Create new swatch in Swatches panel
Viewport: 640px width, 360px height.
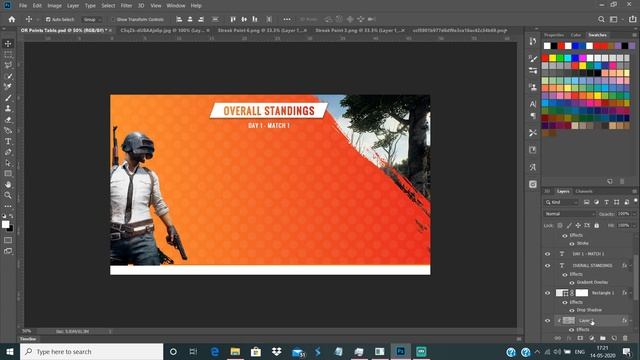610,181
